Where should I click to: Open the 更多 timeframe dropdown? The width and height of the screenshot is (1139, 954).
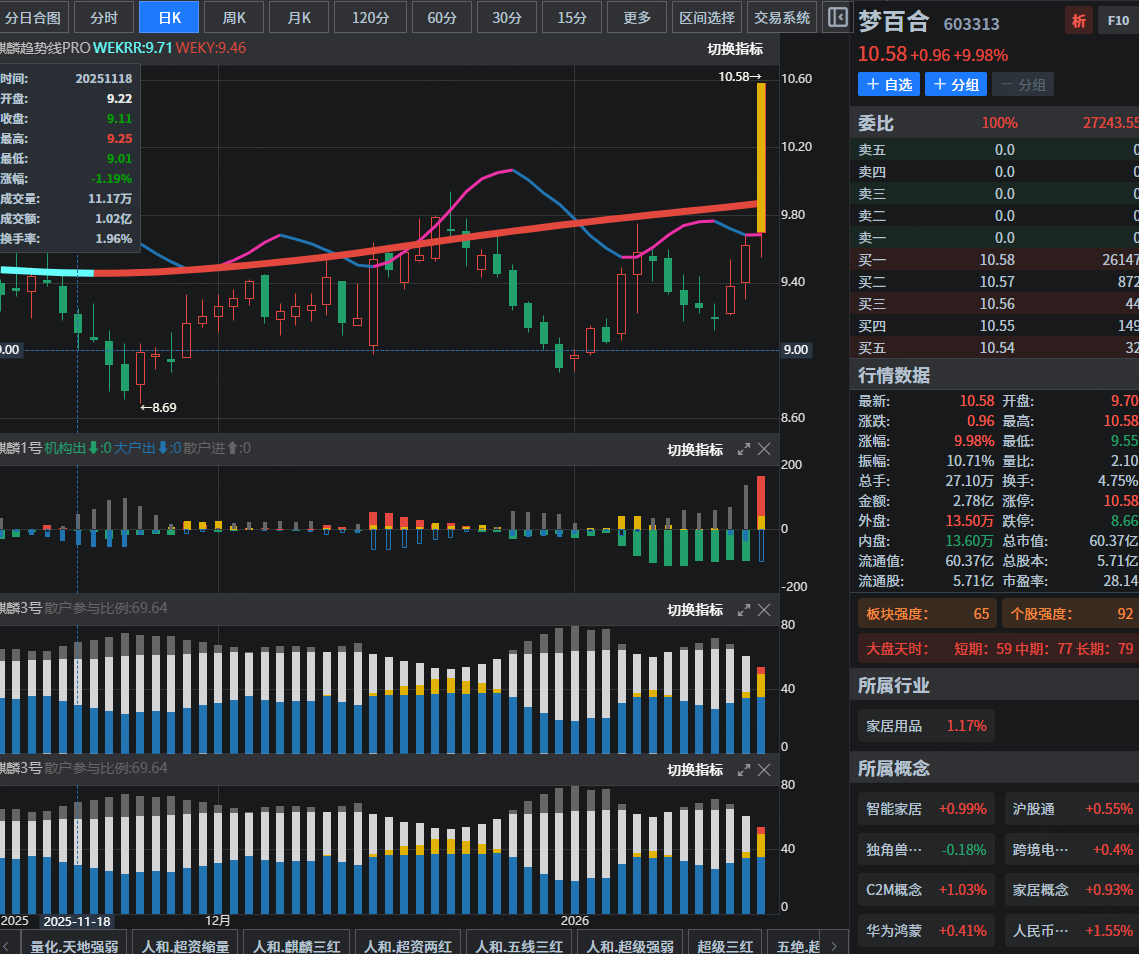point(636,17)
